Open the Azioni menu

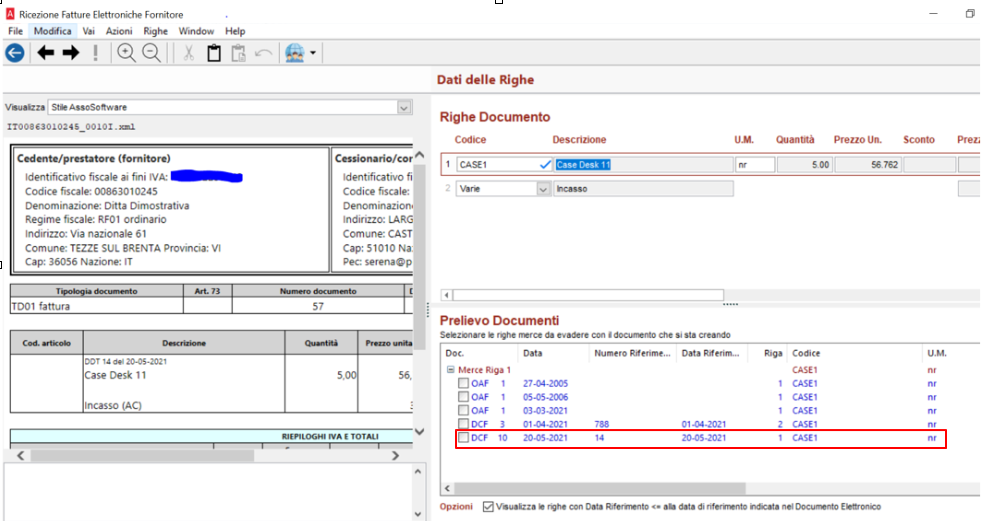point(119,31)
